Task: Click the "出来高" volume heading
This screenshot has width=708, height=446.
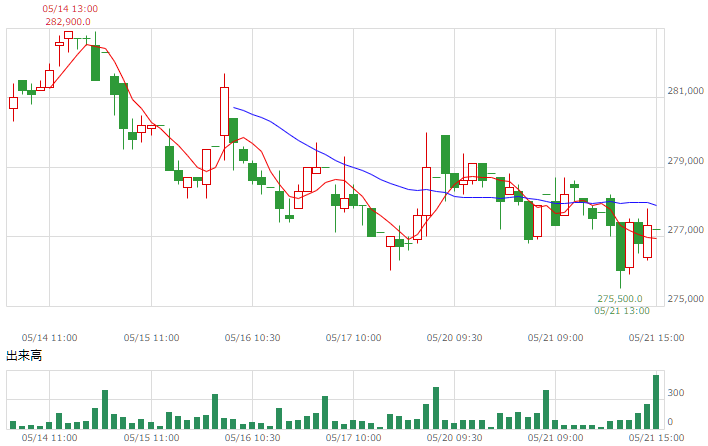Action: [24, 356]
